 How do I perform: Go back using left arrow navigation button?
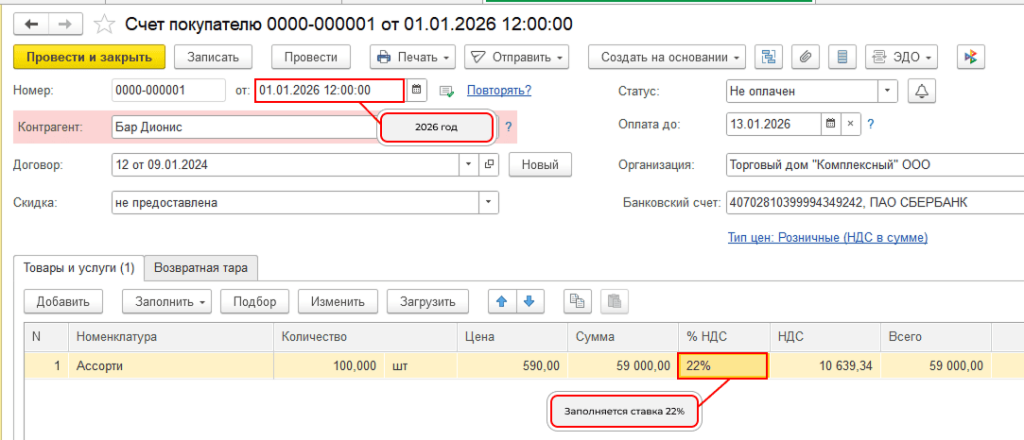32,22
